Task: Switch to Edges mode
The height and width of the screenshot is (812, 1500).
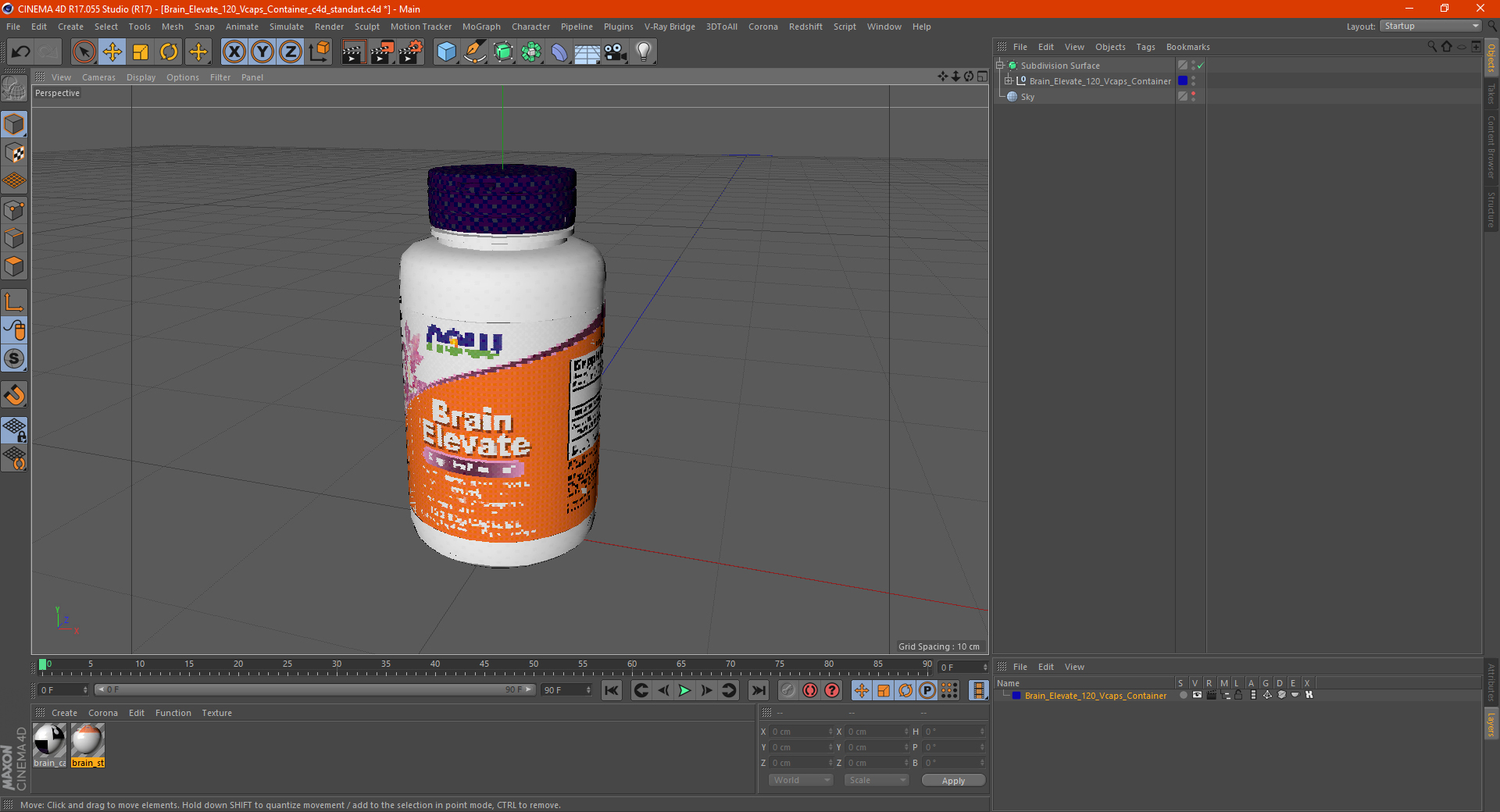Action: (x=14, y=238)
